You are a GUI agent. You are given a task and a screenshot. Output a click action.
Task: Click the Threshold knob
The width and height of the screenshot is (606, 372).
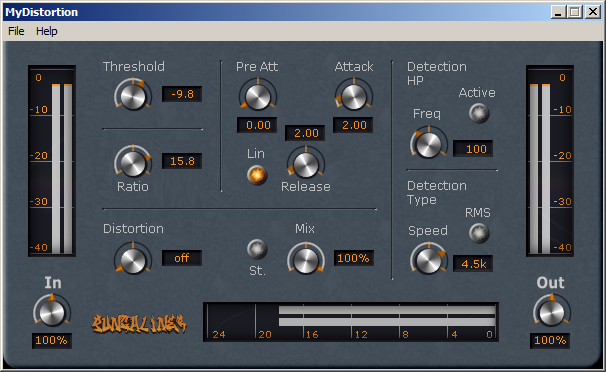click(x=133, y=95)
